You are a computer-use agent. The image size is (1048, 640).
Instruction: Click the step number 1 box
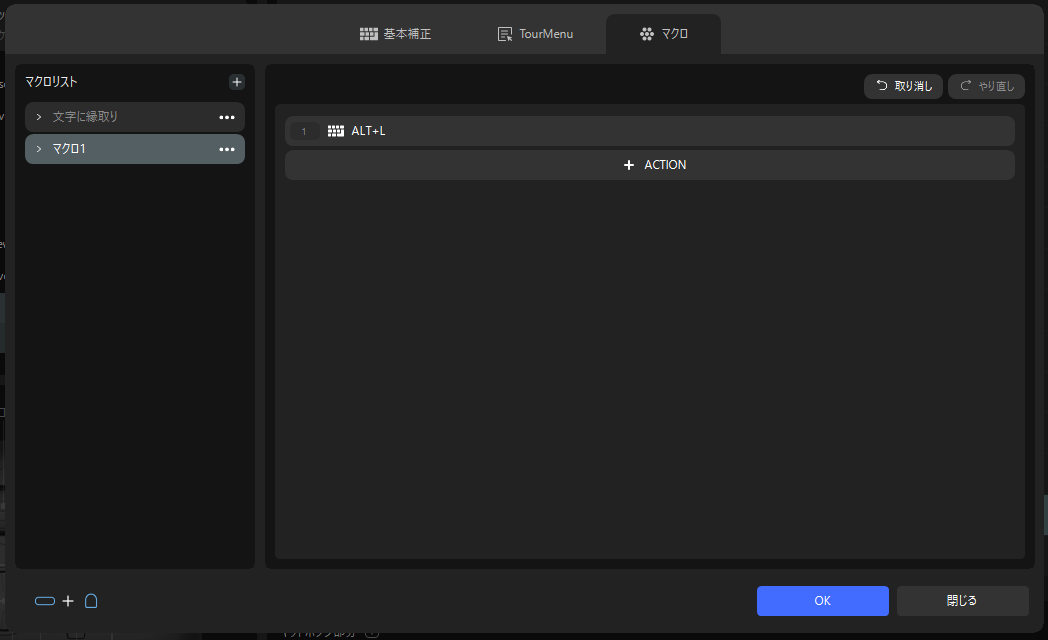[x=304, y=131]
